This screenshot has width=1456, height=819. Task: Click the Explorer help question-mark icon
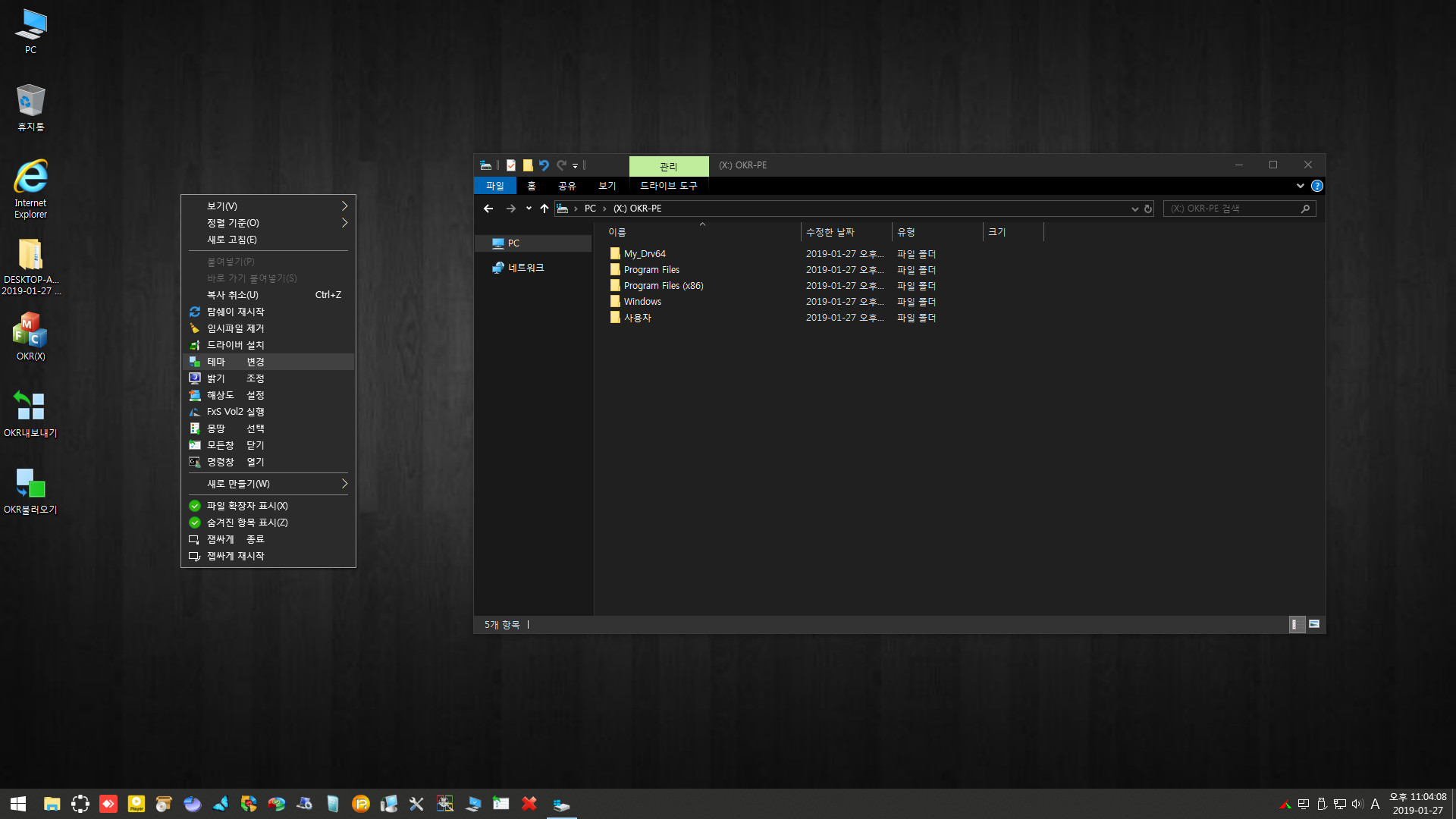[x=1317, y=186]
